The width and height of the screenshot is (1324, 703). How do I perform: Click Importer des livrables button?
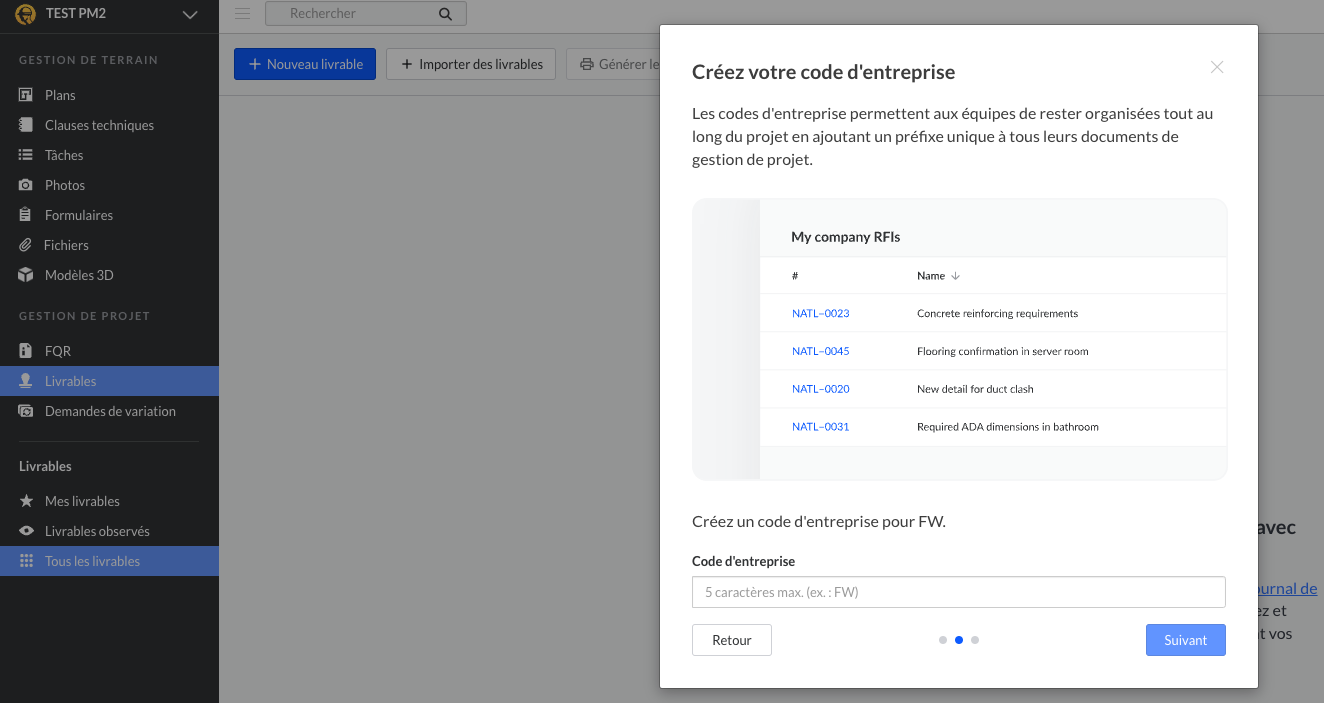point(471,64)
